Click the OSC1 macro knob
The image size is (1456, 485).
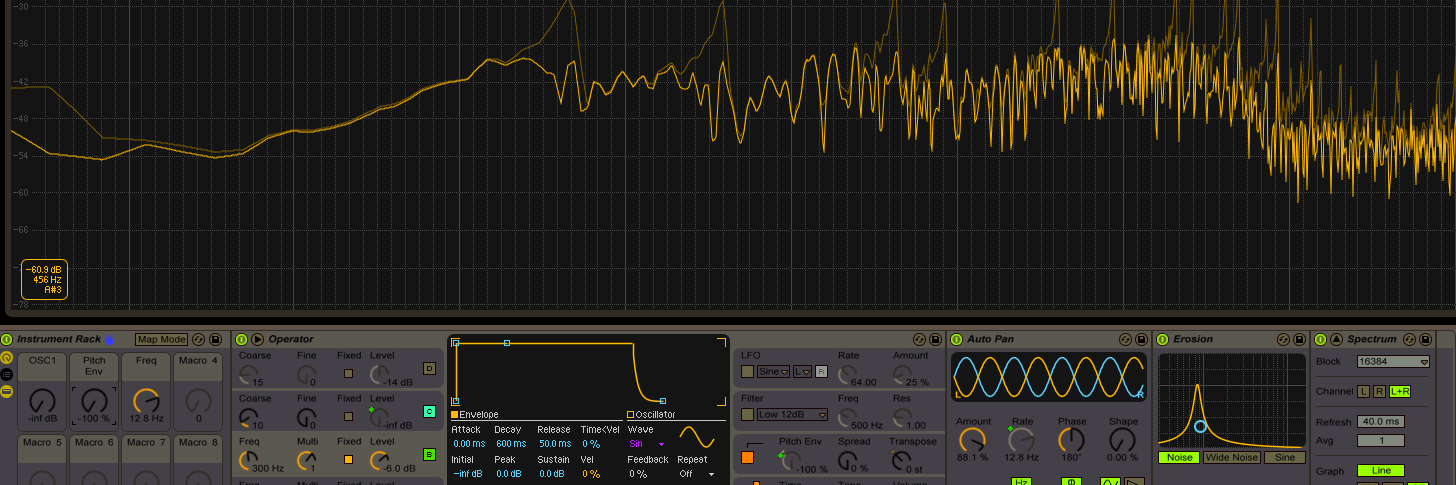(x=42, y=402)
